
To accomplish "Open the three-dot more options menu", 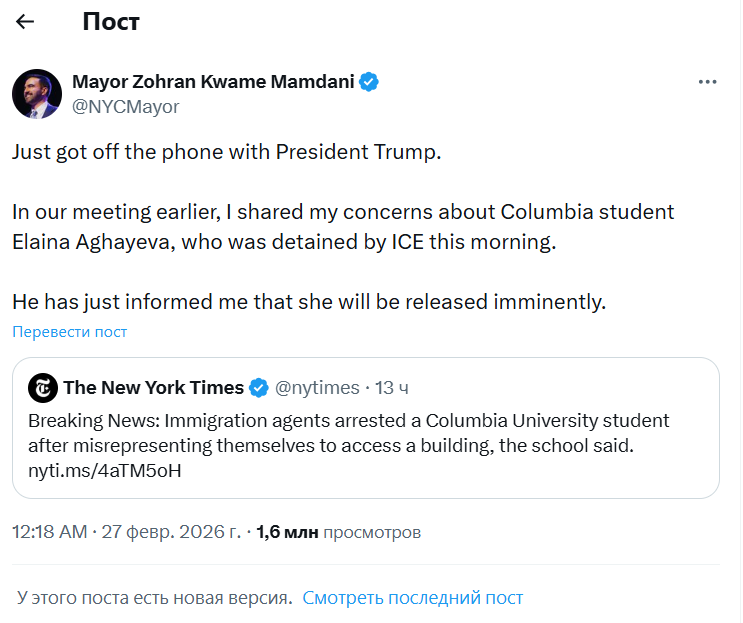I will (x=707, y=82).
